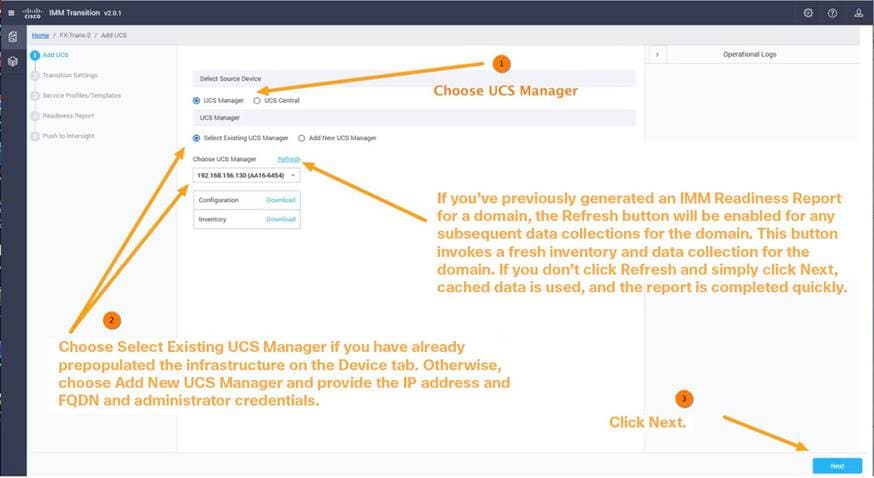Open the hamburger navigation menu
This screenshot has width=874, height=478.
pos(11,13)
